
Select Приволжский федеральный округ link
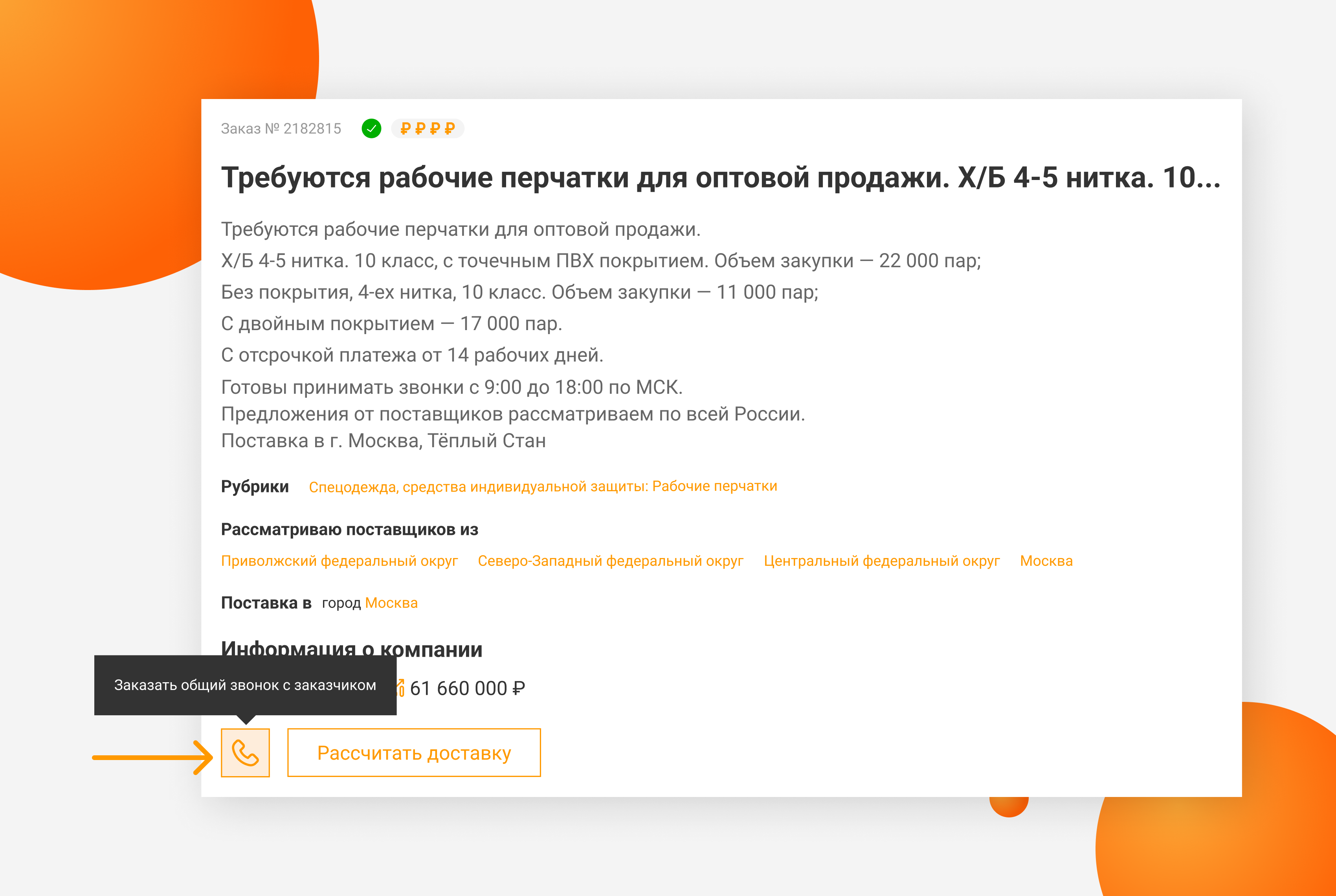(x=340, y=561)
